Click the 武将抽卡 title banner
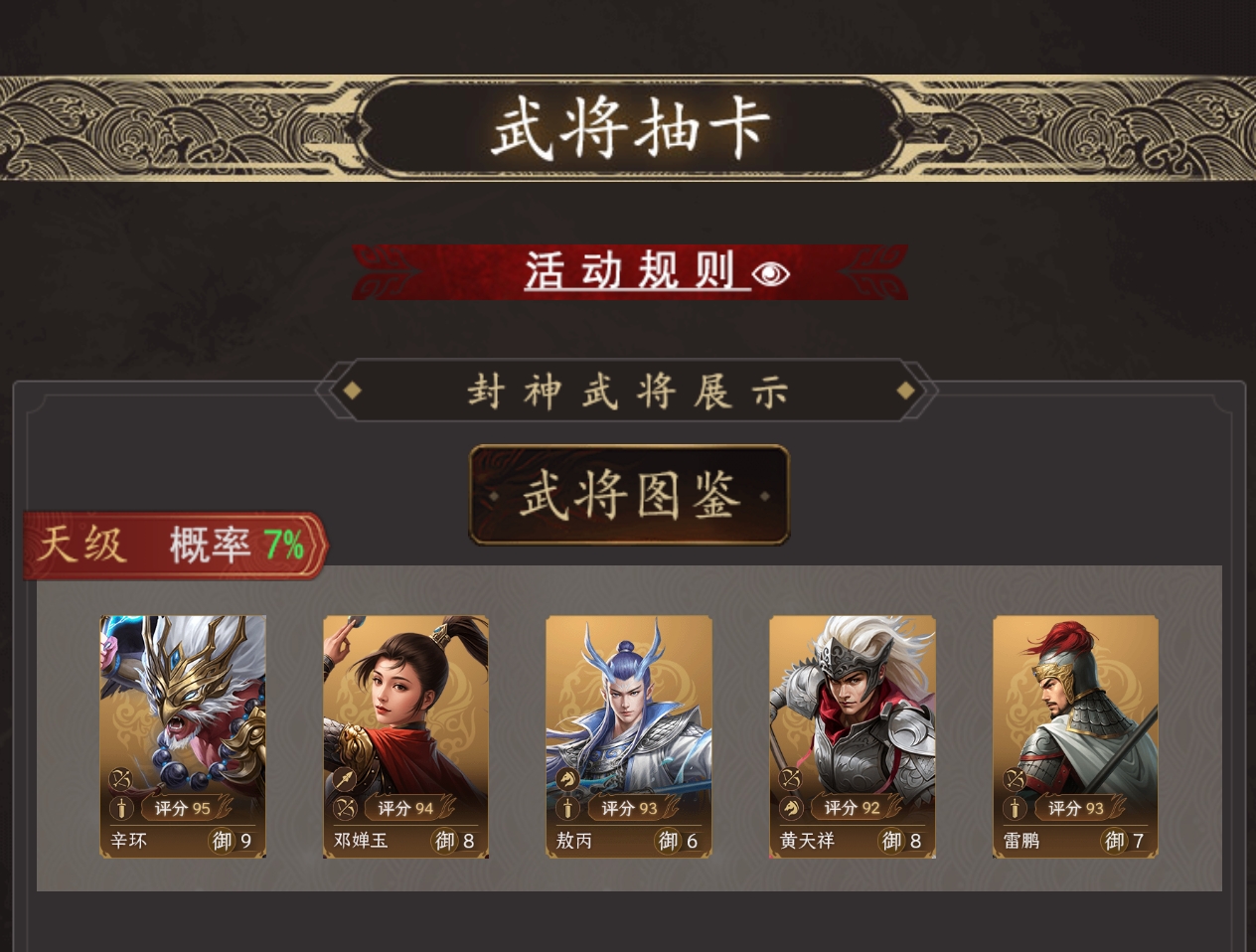The width and height of the screenshot is (1256, 952). pyautogui.click(x=630, y=128)
